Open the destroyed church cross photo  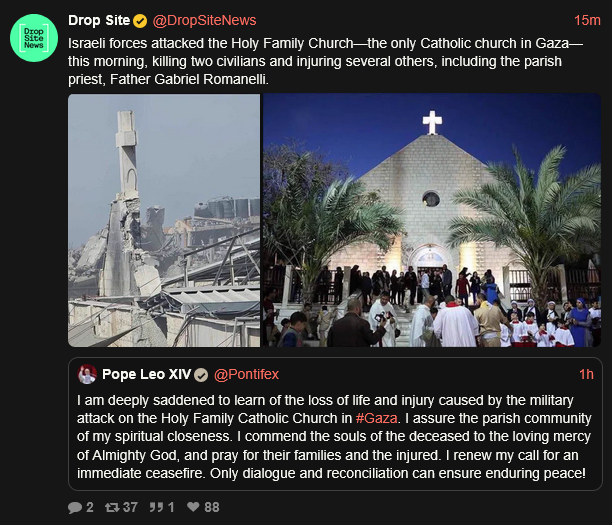pos(164,220)
